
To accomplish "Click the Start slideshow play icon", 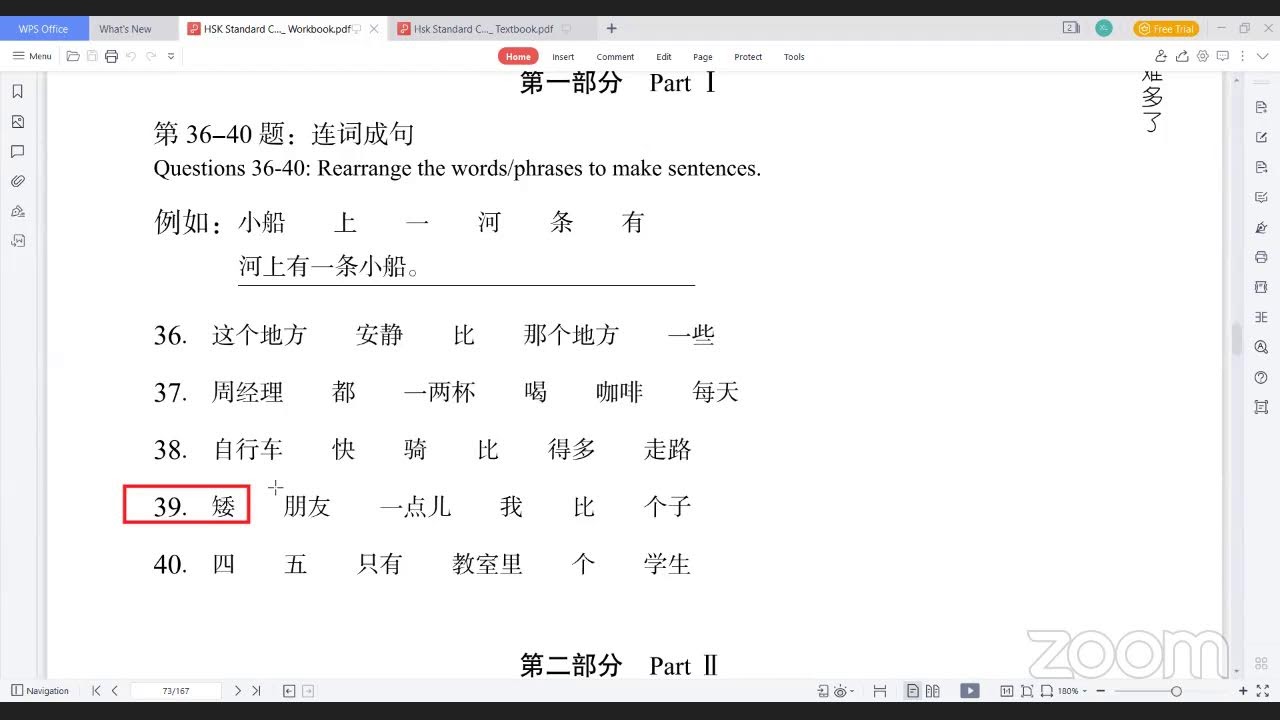I will (x=970, y=690).
